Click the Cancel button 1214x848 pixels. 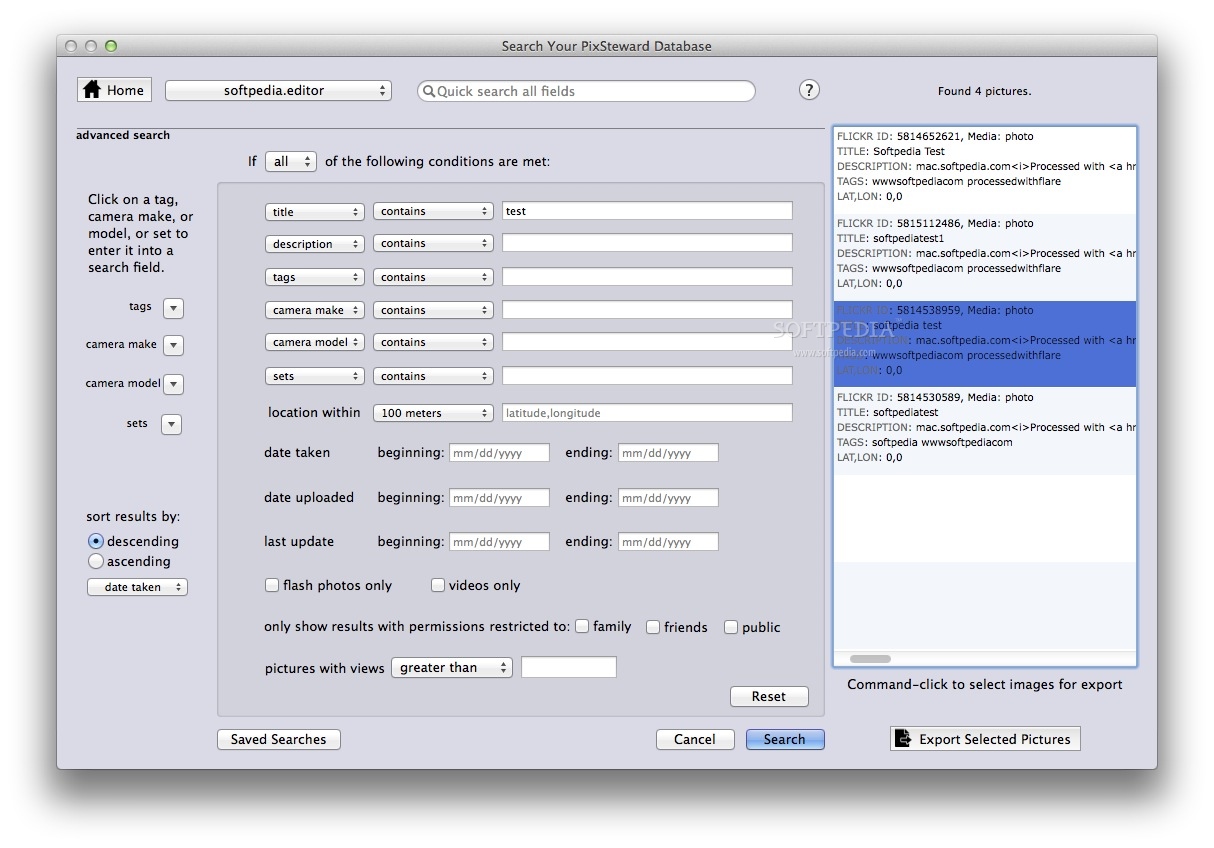point(695,739)
